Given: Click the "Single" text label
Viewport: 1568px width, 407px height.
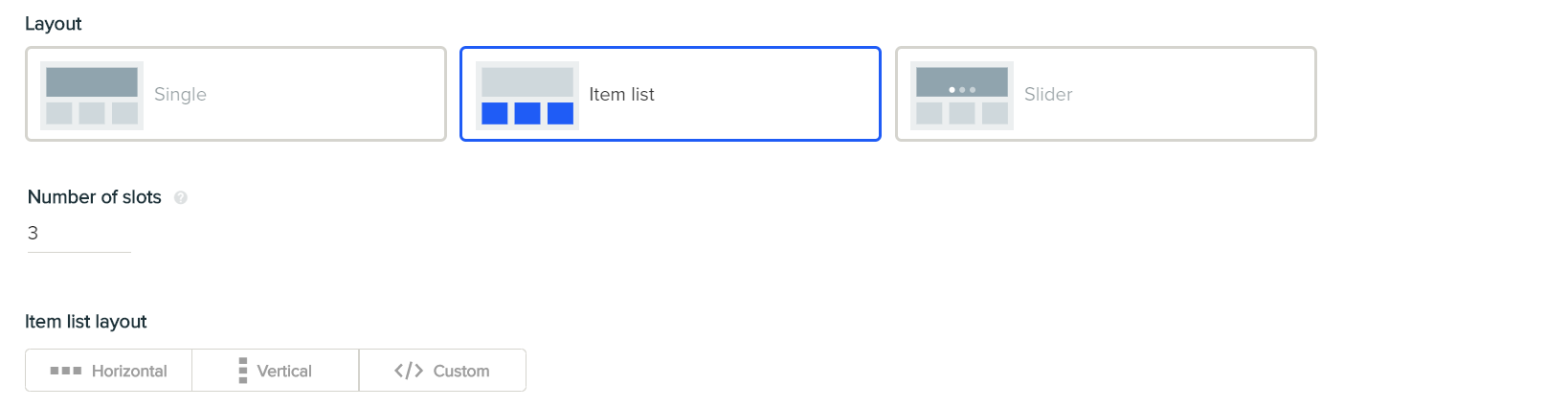Looking at the screenshot, I should pos(180,94).
